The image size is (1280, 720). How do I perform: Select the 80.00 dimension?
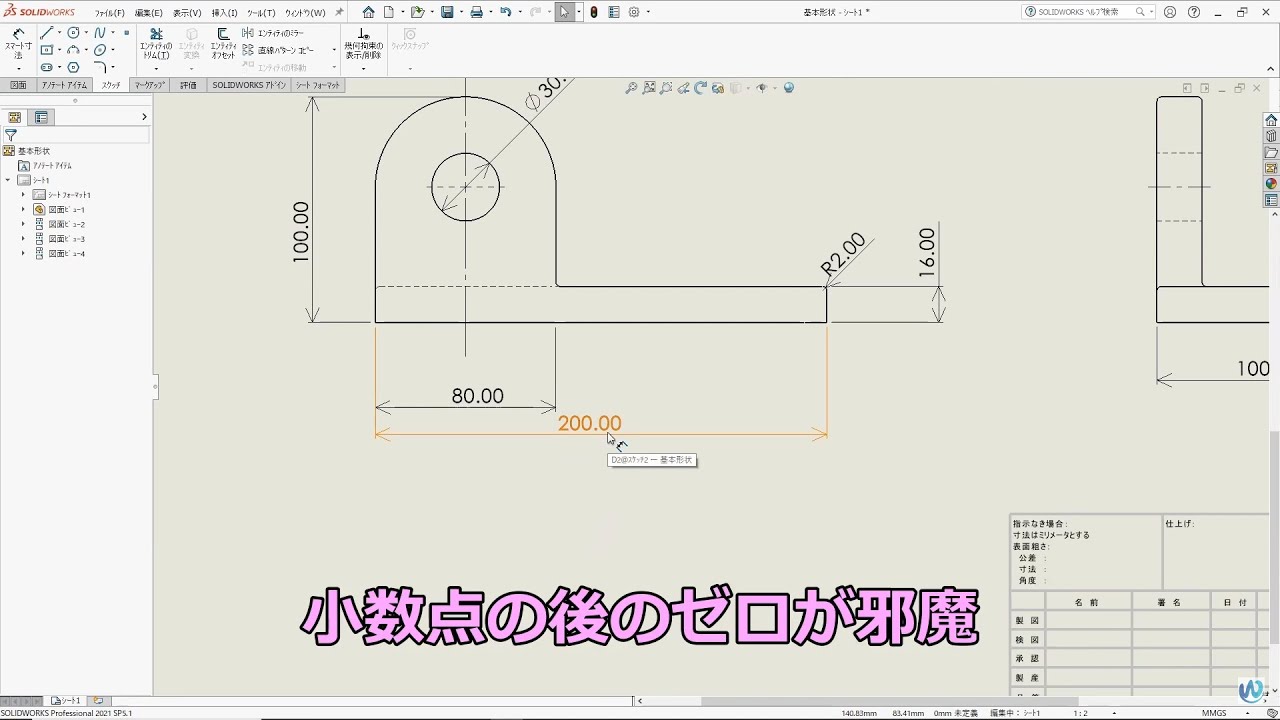[x=478, y=396]
